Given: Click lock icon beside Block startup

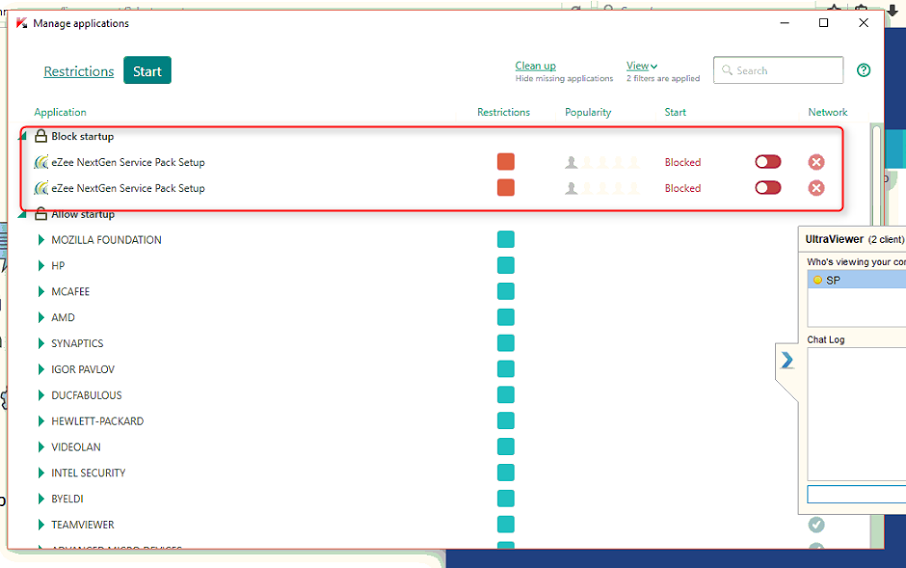Looking at the screenshot, I should click(x=40, y=136).
